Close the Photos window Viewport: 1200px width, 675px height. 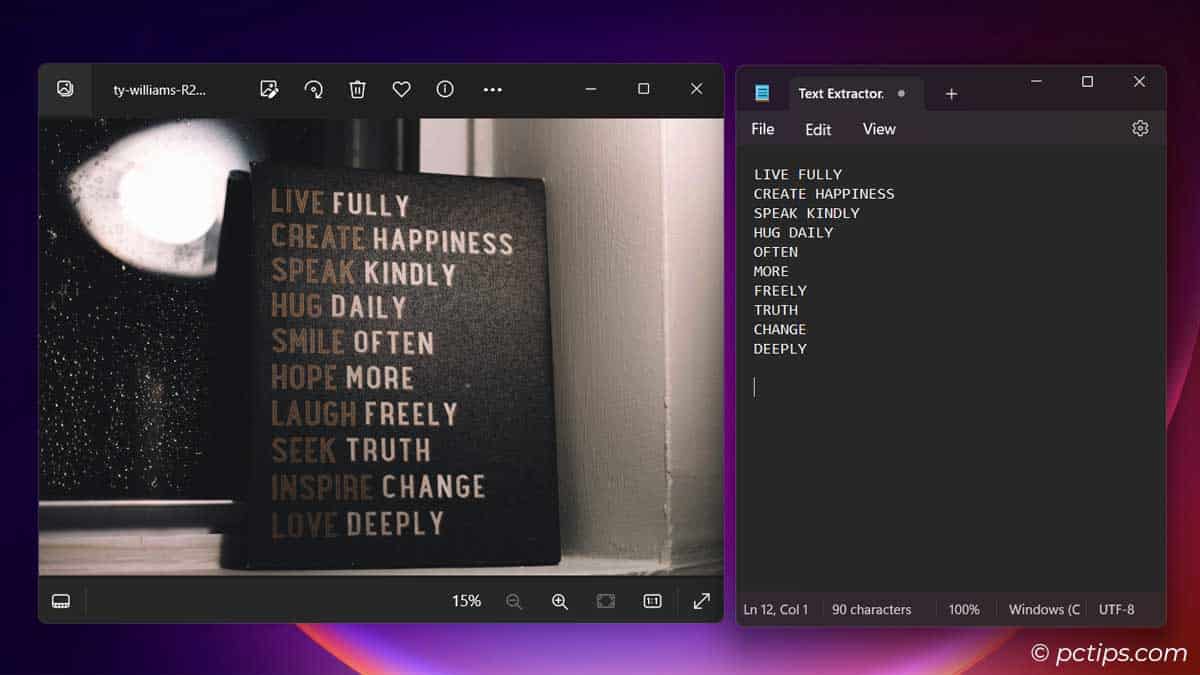point(696,89)
